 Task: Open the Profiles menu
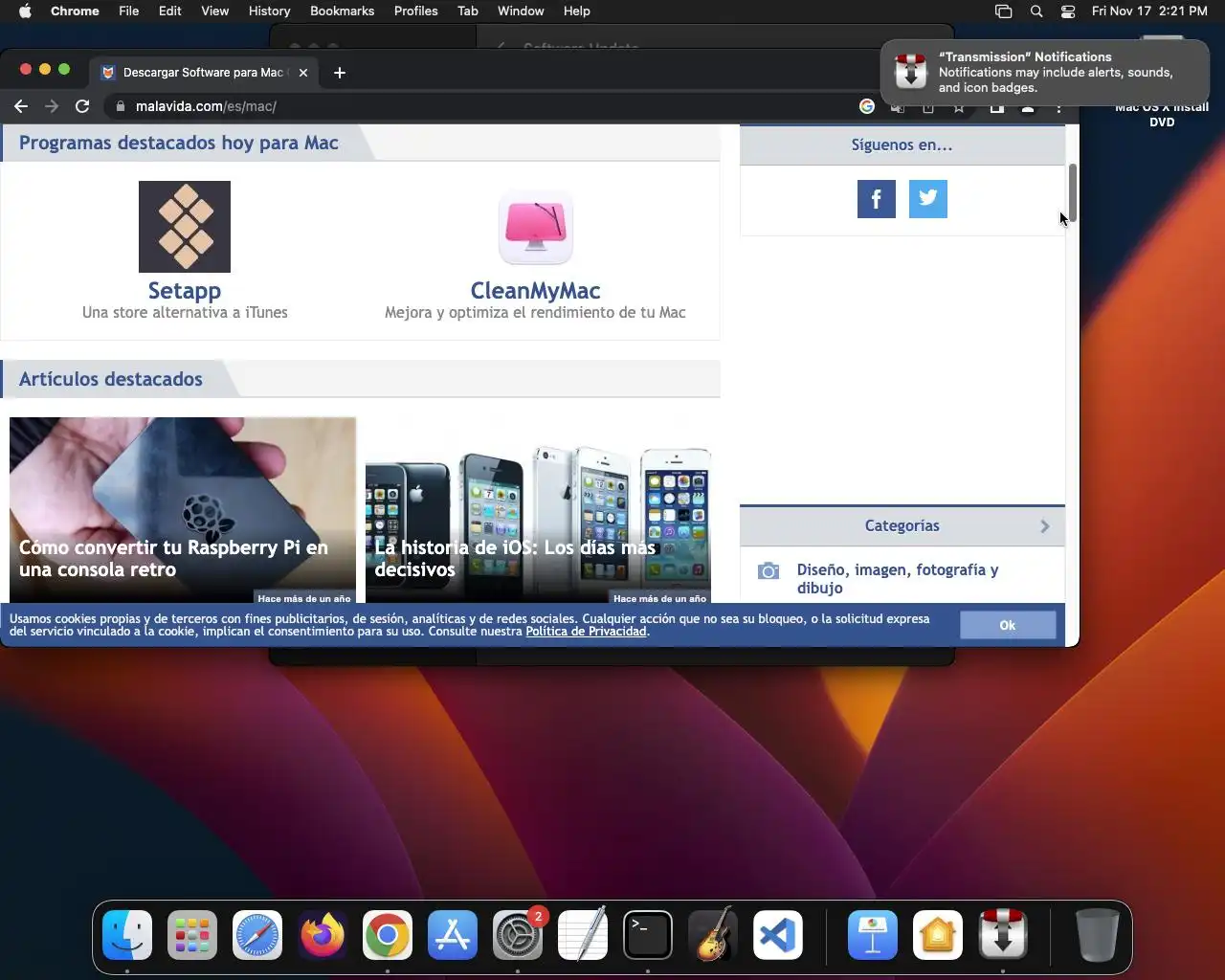point(416,11)
